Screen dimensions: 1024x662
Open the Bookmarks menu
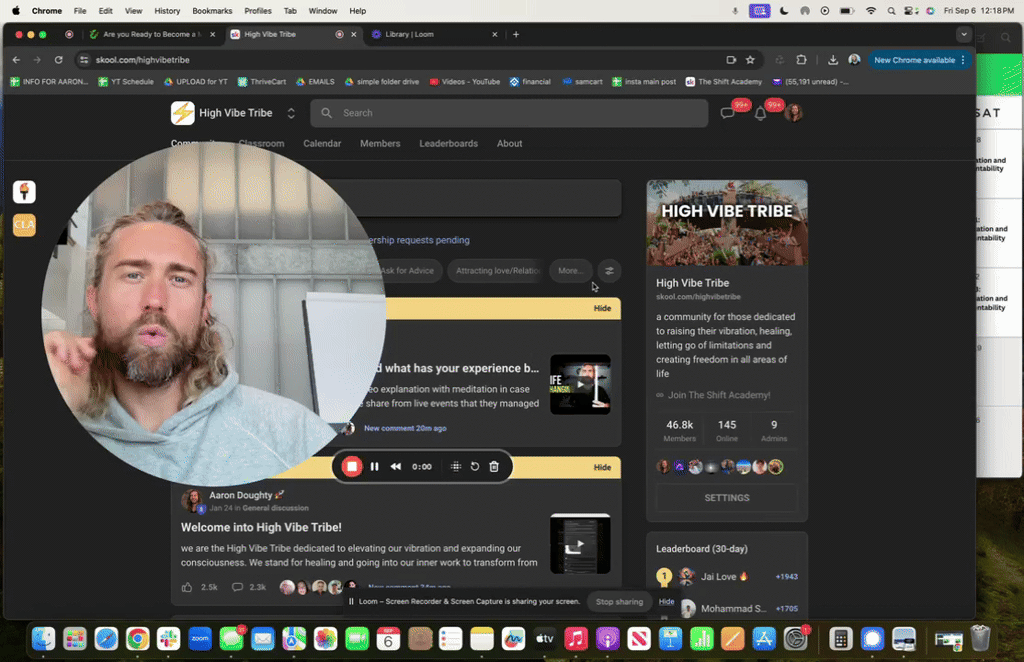click(x=212, y=10)
